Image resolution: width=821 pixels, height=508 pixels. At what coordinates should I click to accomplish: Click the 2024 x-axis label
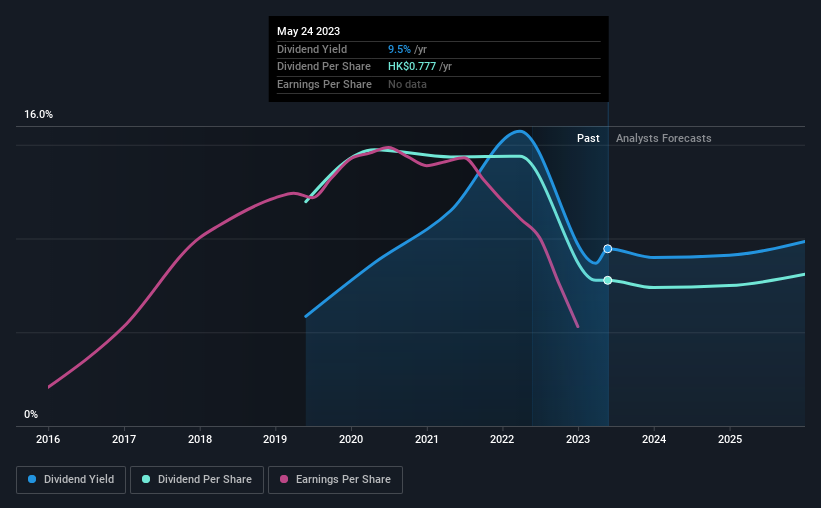654,439
